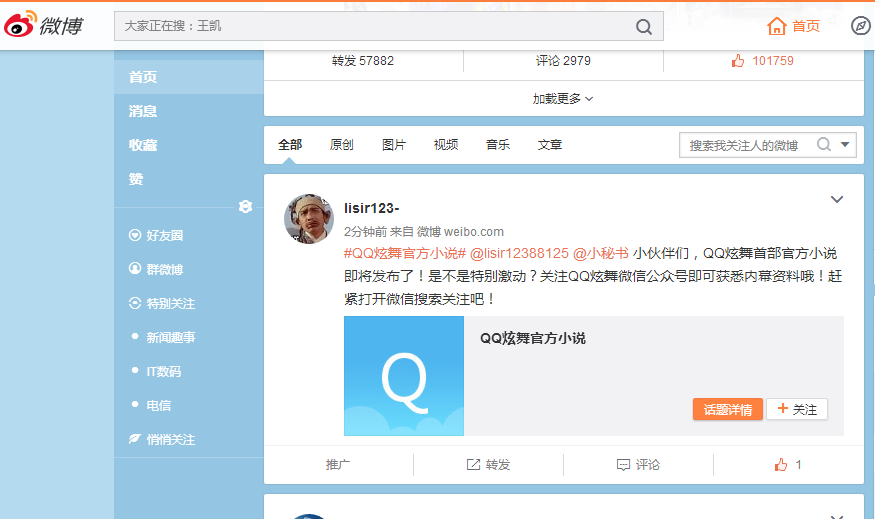Open the @lisir12388125 mention
The image size is (875, 519).
click(x=519, y=253)
